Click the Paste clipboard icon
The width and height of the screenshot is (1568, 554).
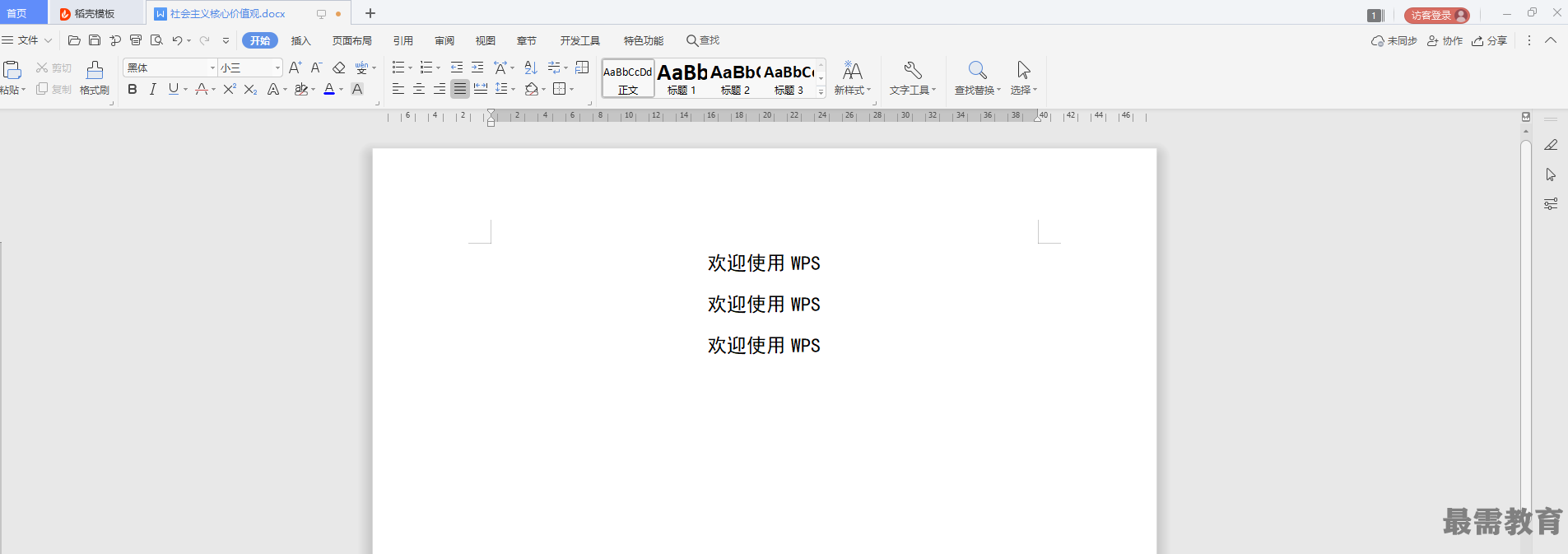click(12, 71)
